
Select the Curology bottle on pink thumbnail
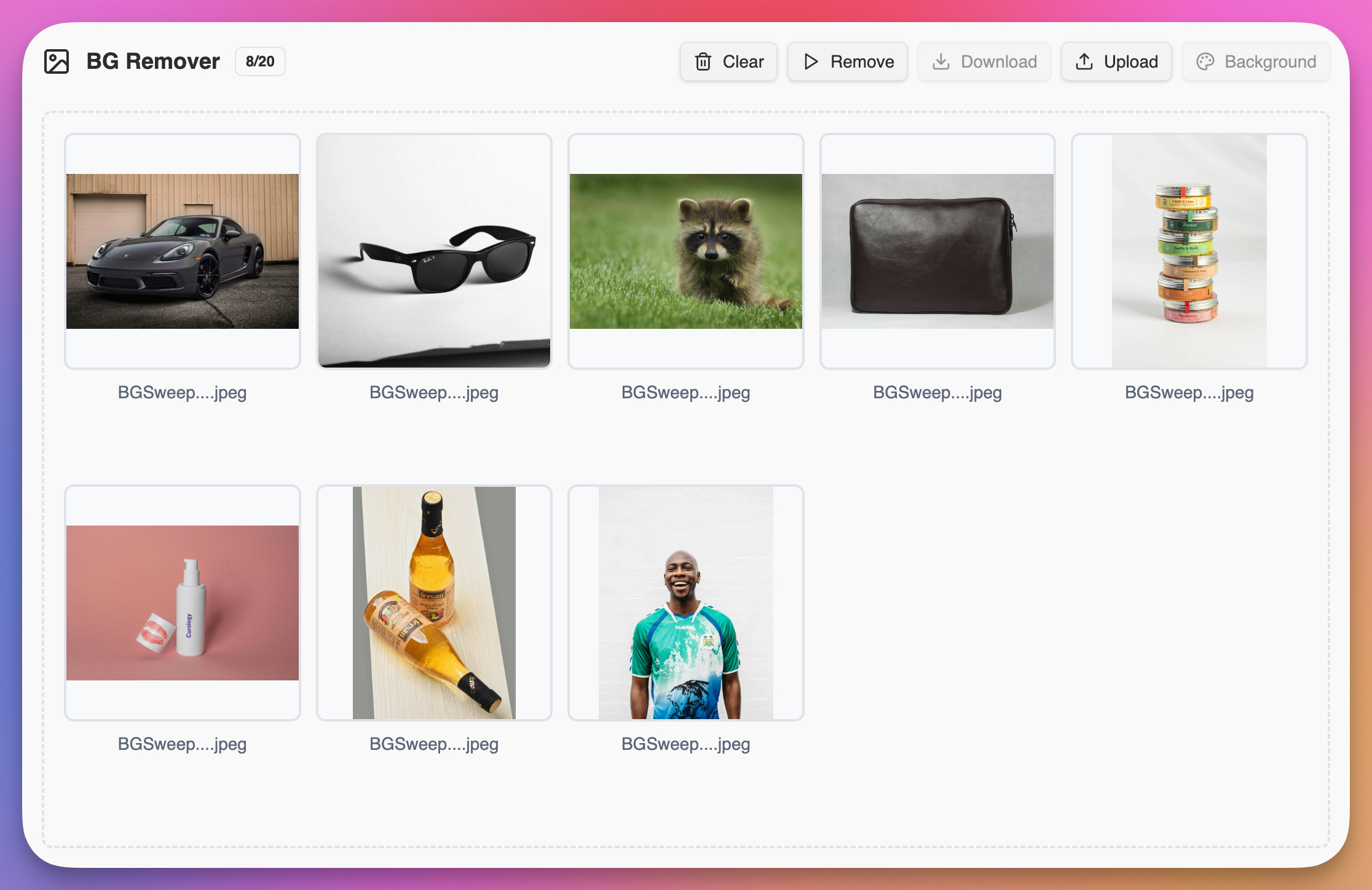point(183,603)
